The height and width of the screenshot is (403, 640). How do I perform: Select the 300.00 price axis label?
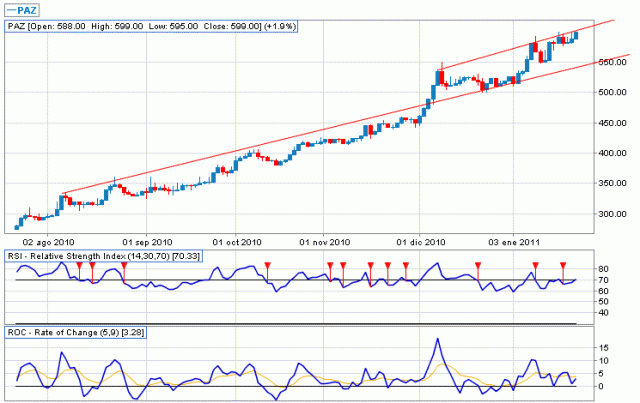[612, 214]
